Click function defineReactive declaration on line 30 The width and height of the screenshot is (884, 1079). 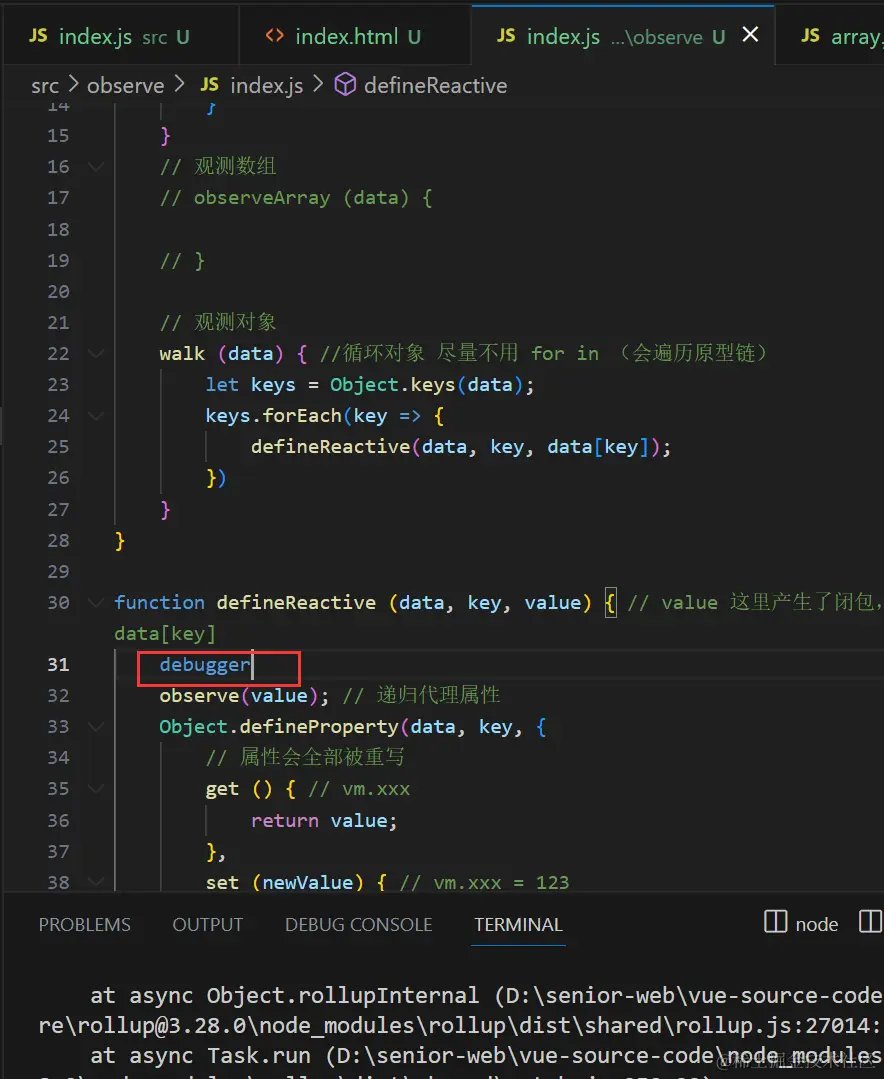coord(245,603)
